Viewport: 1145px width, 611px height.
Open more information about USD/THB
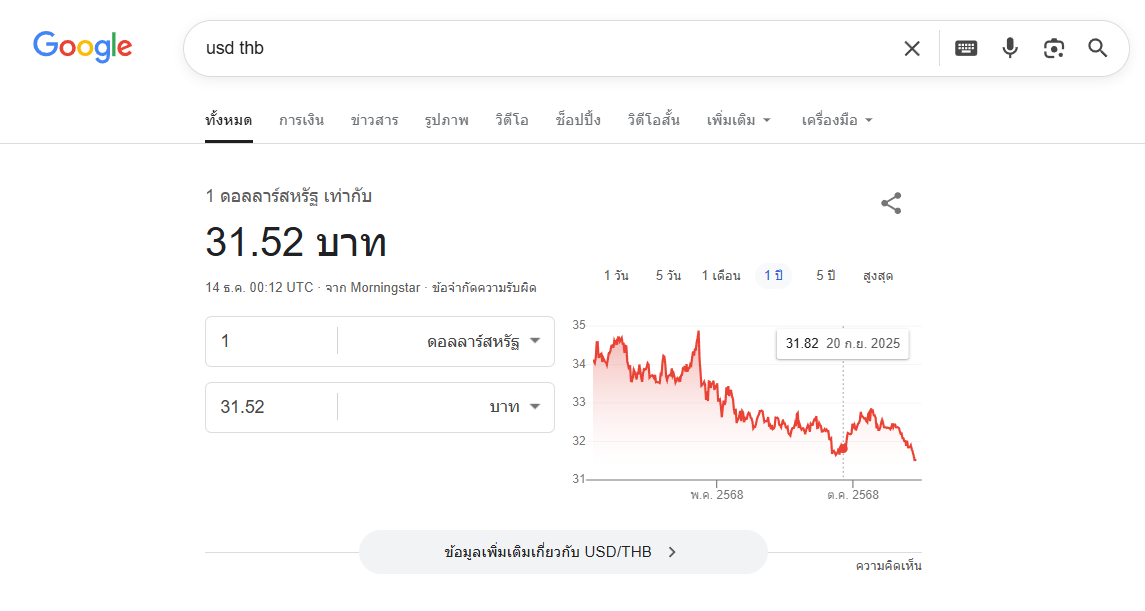coord(562,552)
